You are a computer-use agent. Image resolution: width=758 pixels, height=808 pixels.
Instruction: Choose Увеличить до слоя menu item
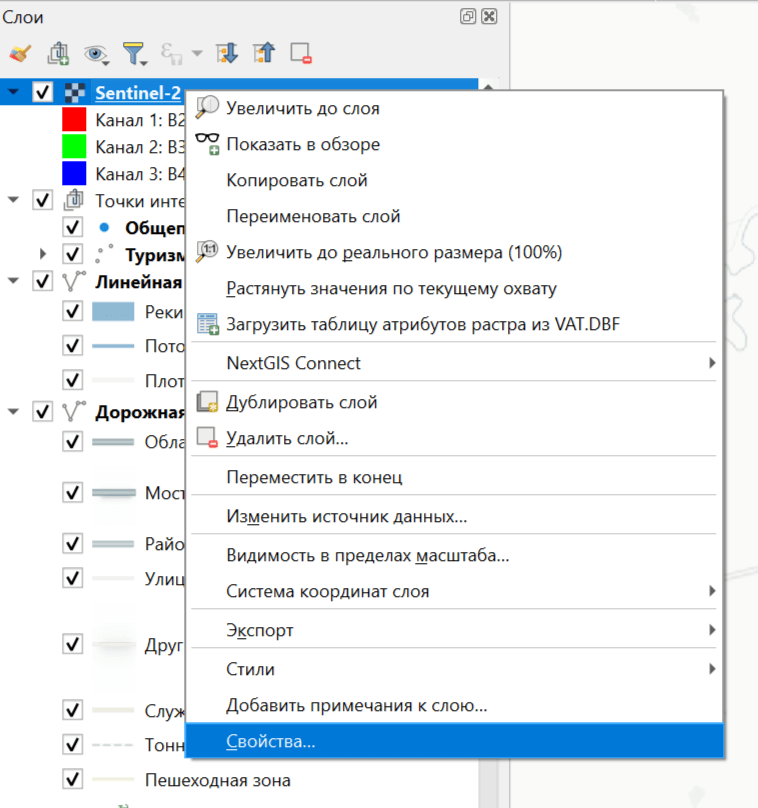click(x=303, y=108)
